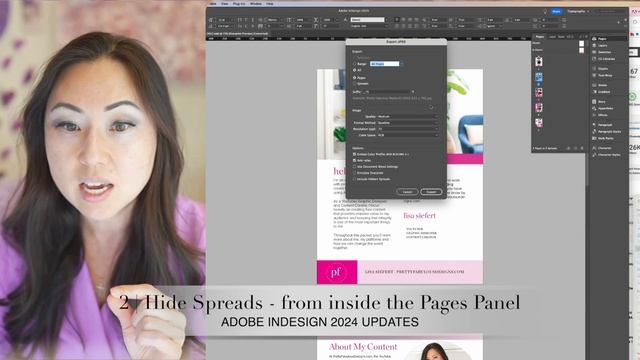Open the Format Method dropdown

click(x=407, y=123)
